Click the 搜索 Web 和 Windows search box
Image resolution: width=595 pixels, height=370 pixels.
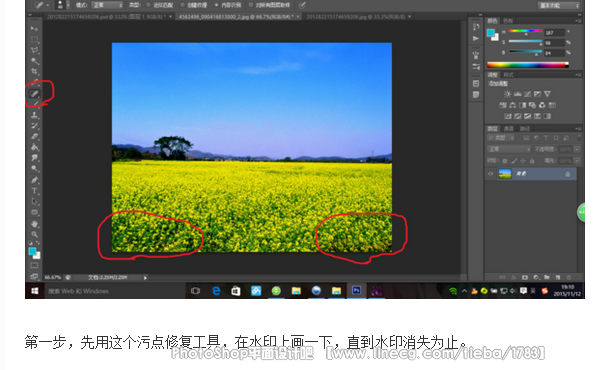click(114, 291)
